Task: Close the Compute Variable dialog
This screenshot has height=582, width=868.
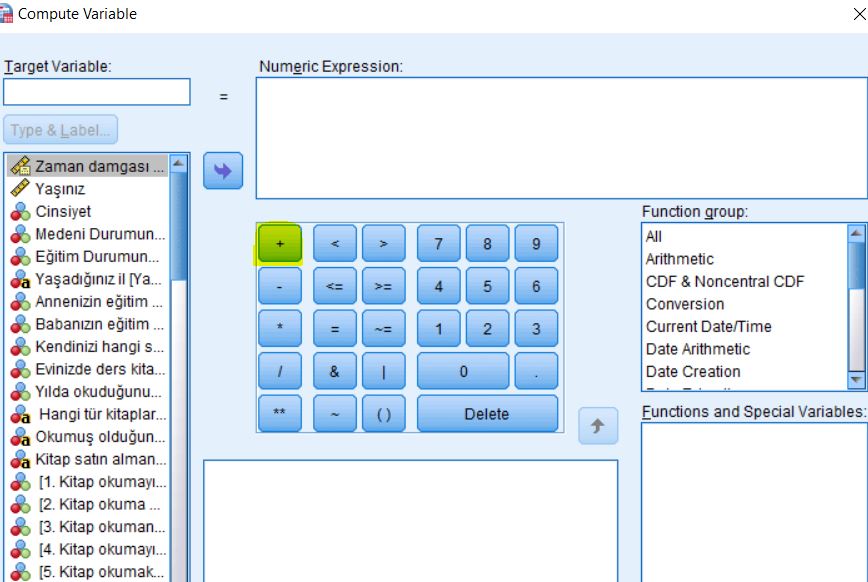Action: pos(858,14)
